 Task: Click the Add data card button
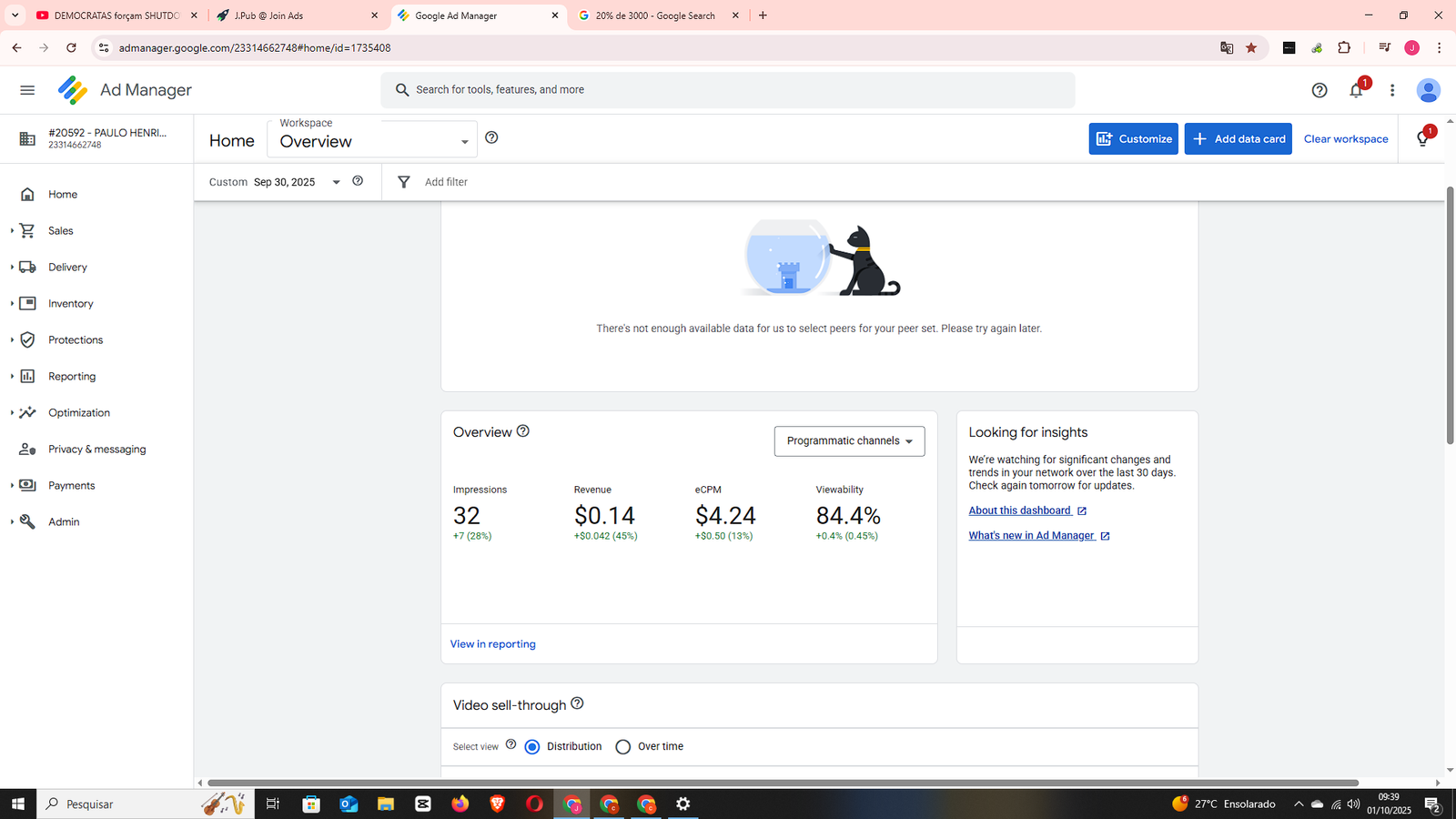(1238, 139)
